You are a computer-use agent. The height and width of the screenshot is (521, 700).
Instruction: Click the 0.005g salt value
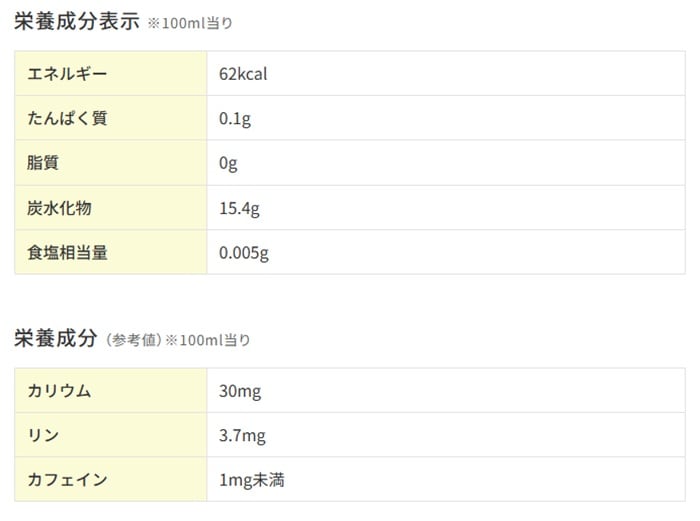pyautogui.click(x=244, y=253)
